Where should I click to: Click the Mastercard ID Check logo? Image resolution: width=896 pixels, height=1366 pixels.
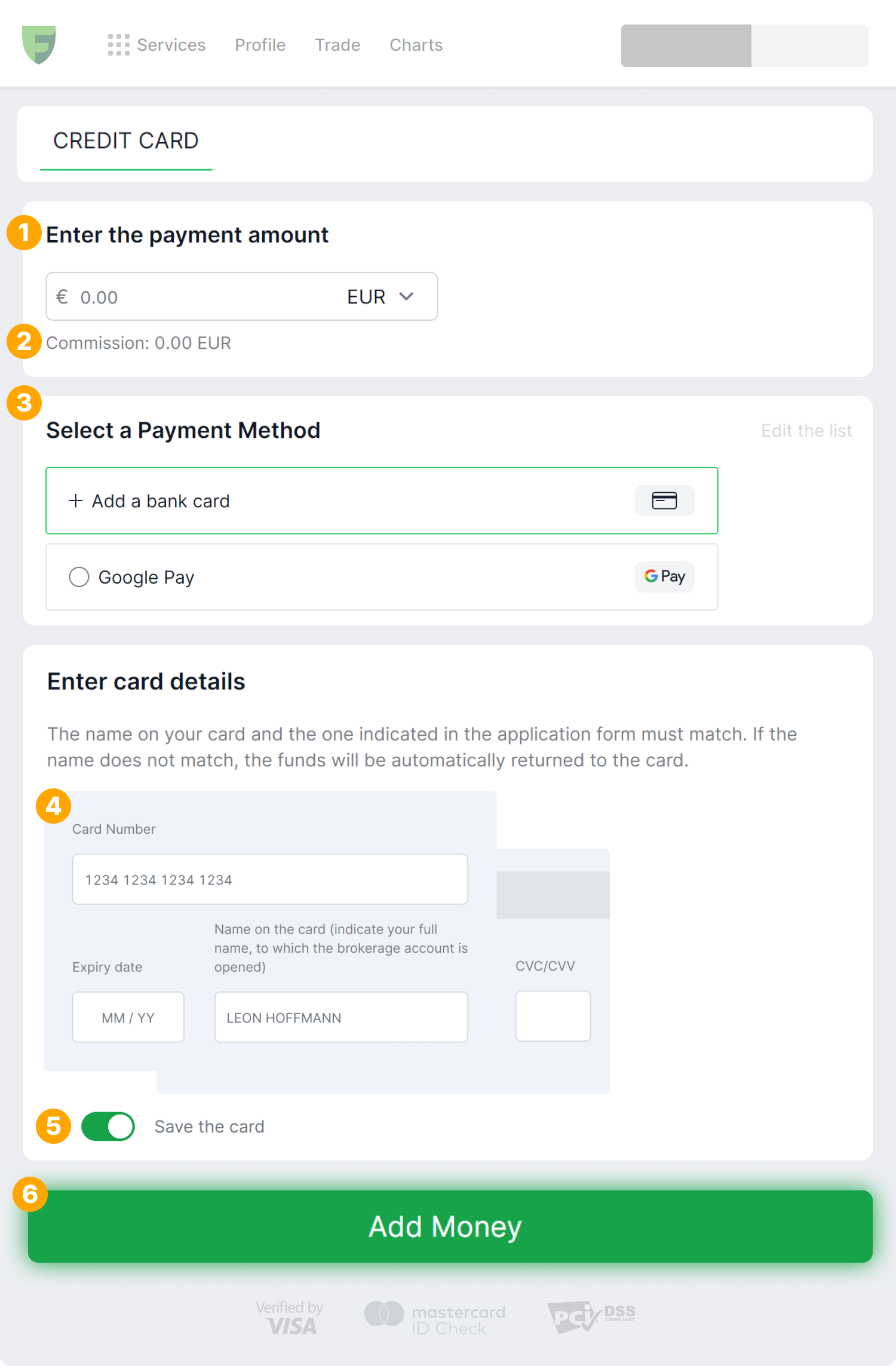[x=435, y=1319]
